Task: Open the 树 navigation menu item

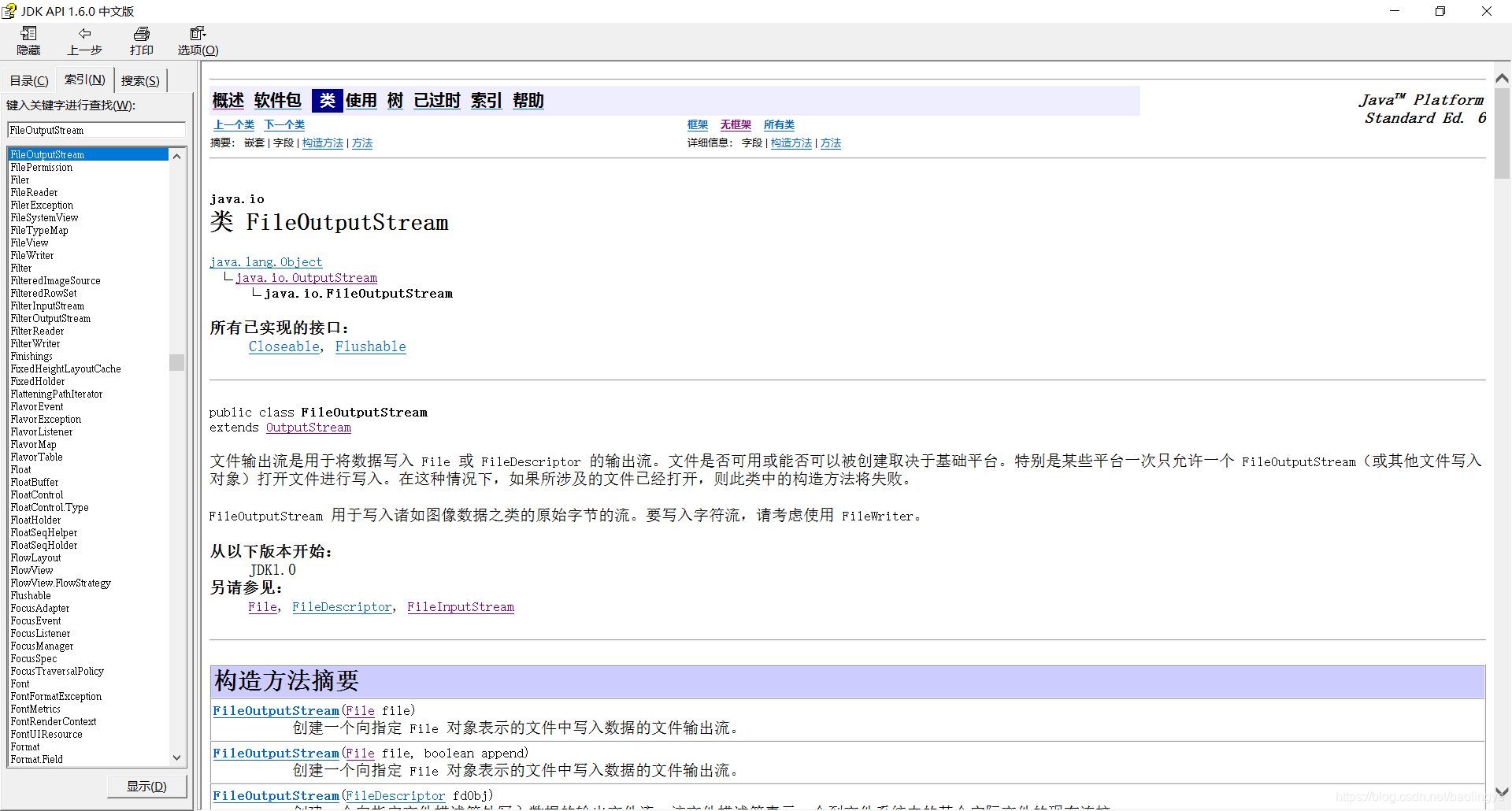Action: tap(395, 100)
